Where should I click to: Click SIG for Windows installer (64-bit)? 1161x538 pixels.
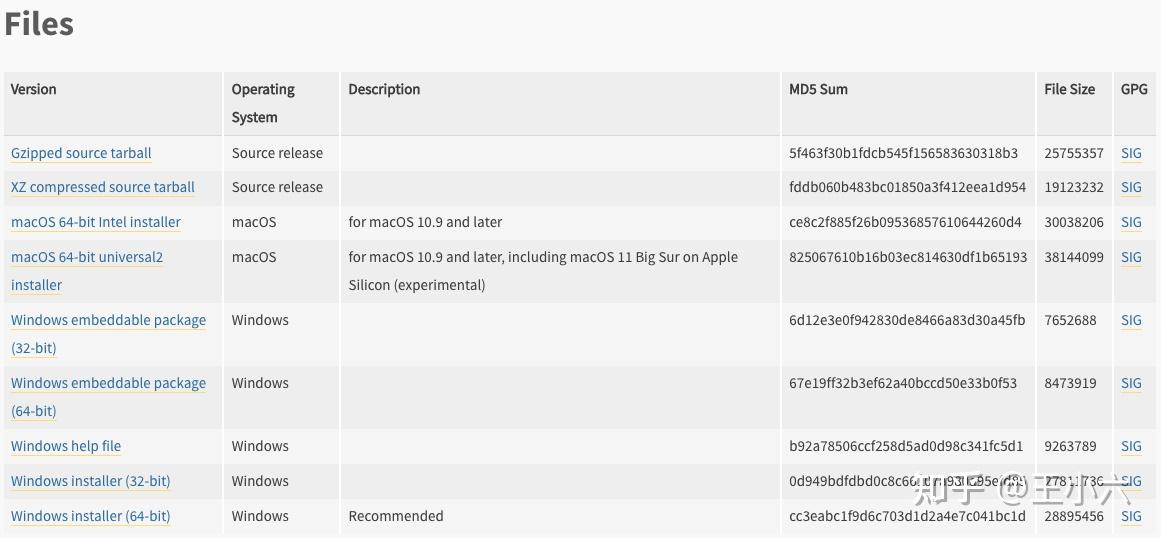click(x=1131, y=516)
